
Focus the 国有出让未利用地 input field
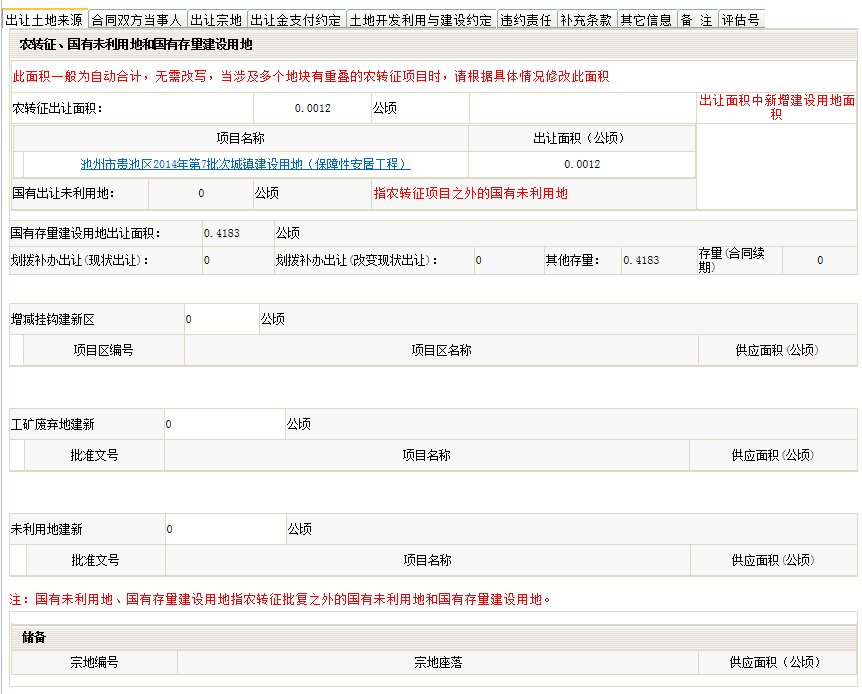(x=201, y=193)
